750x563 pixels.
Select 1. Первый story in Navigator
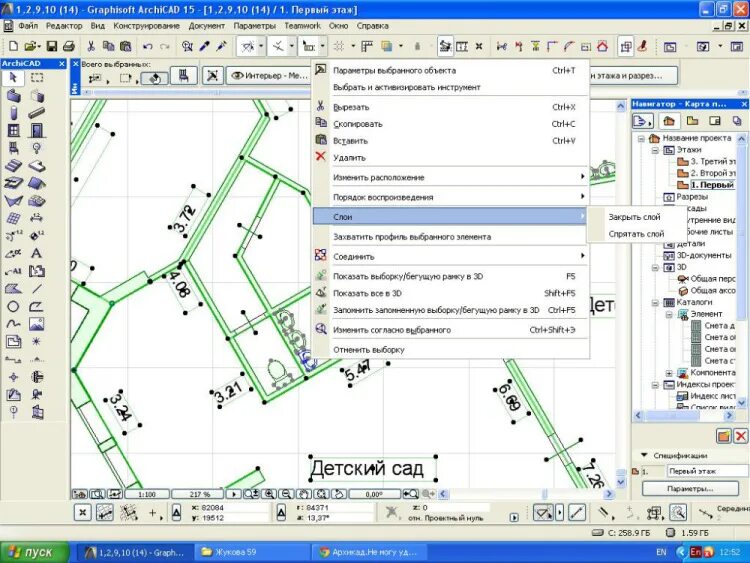(712, 185)
